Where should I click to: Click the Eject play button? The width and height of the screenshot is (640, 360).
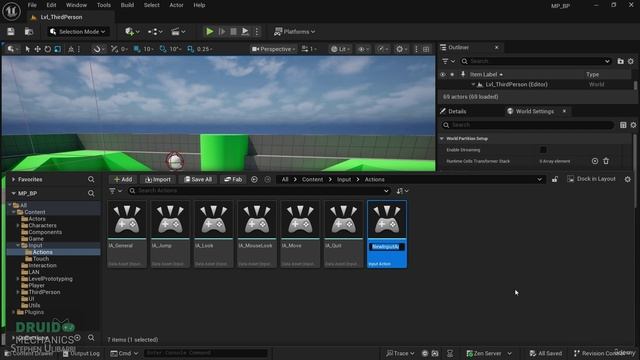245,31
